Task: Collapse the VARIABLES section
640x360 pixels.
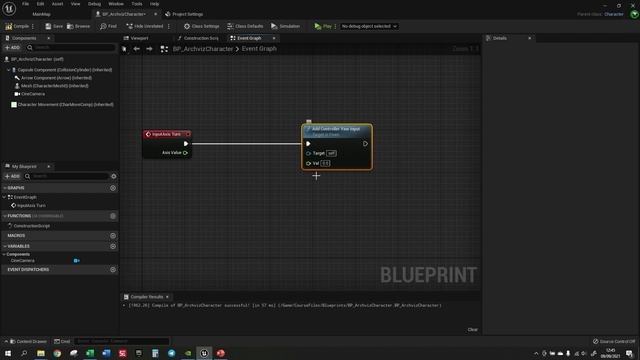Action: point(5,247)
